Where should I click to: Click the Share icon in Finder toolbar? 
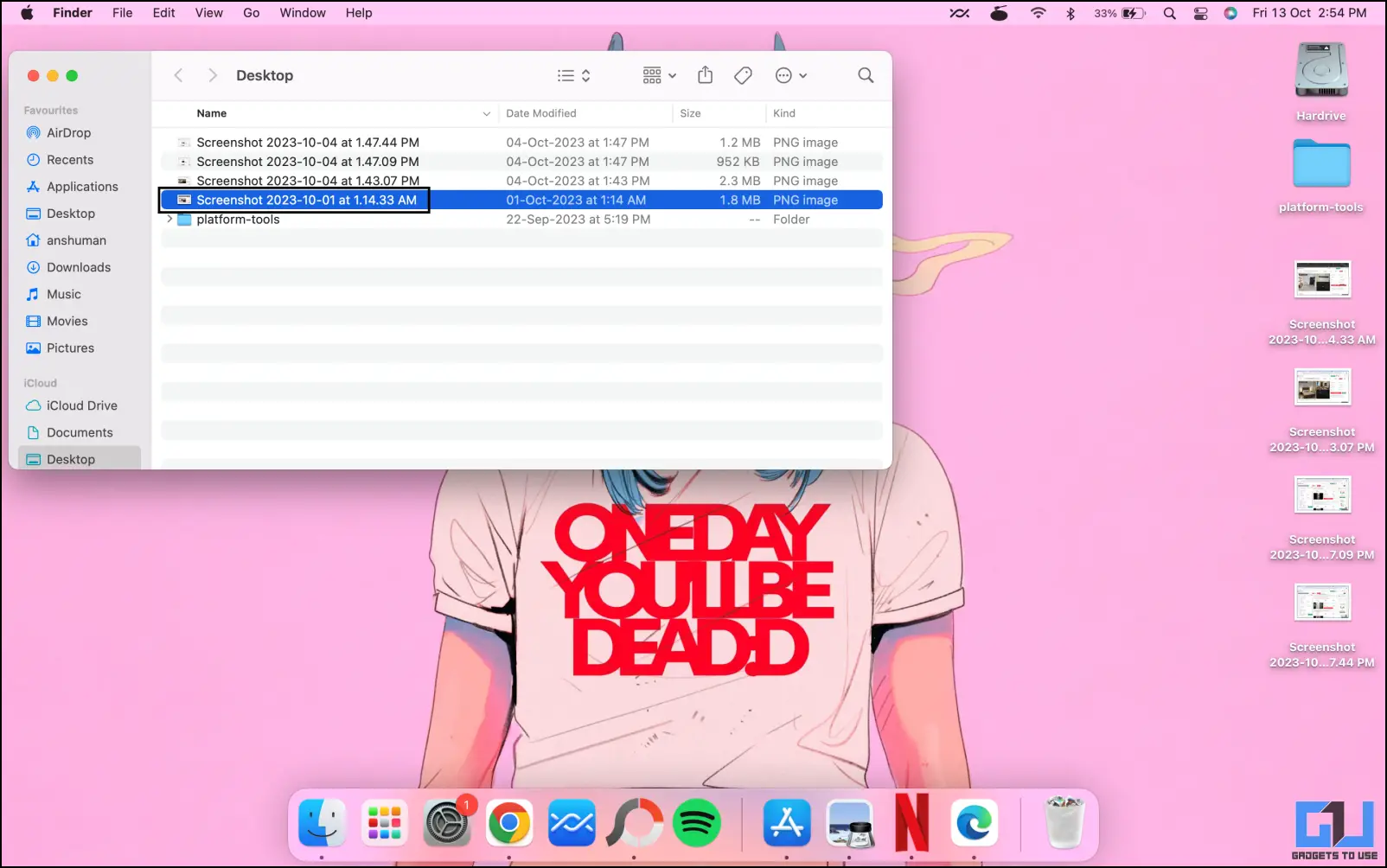pos(706,75)
